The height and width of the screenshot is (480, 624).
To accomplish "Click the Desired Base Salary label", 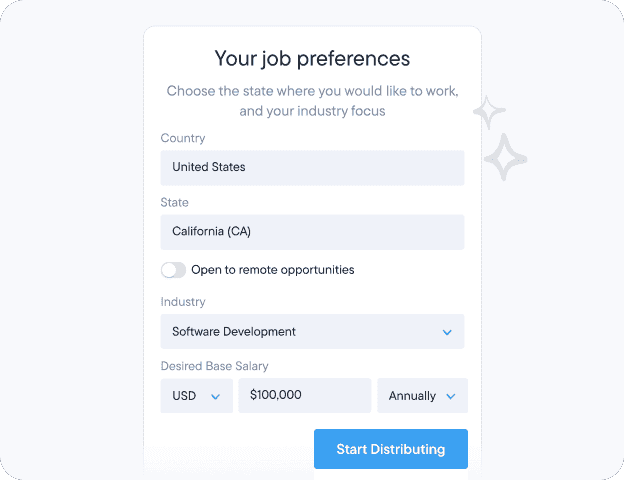I will click(214, 366).
